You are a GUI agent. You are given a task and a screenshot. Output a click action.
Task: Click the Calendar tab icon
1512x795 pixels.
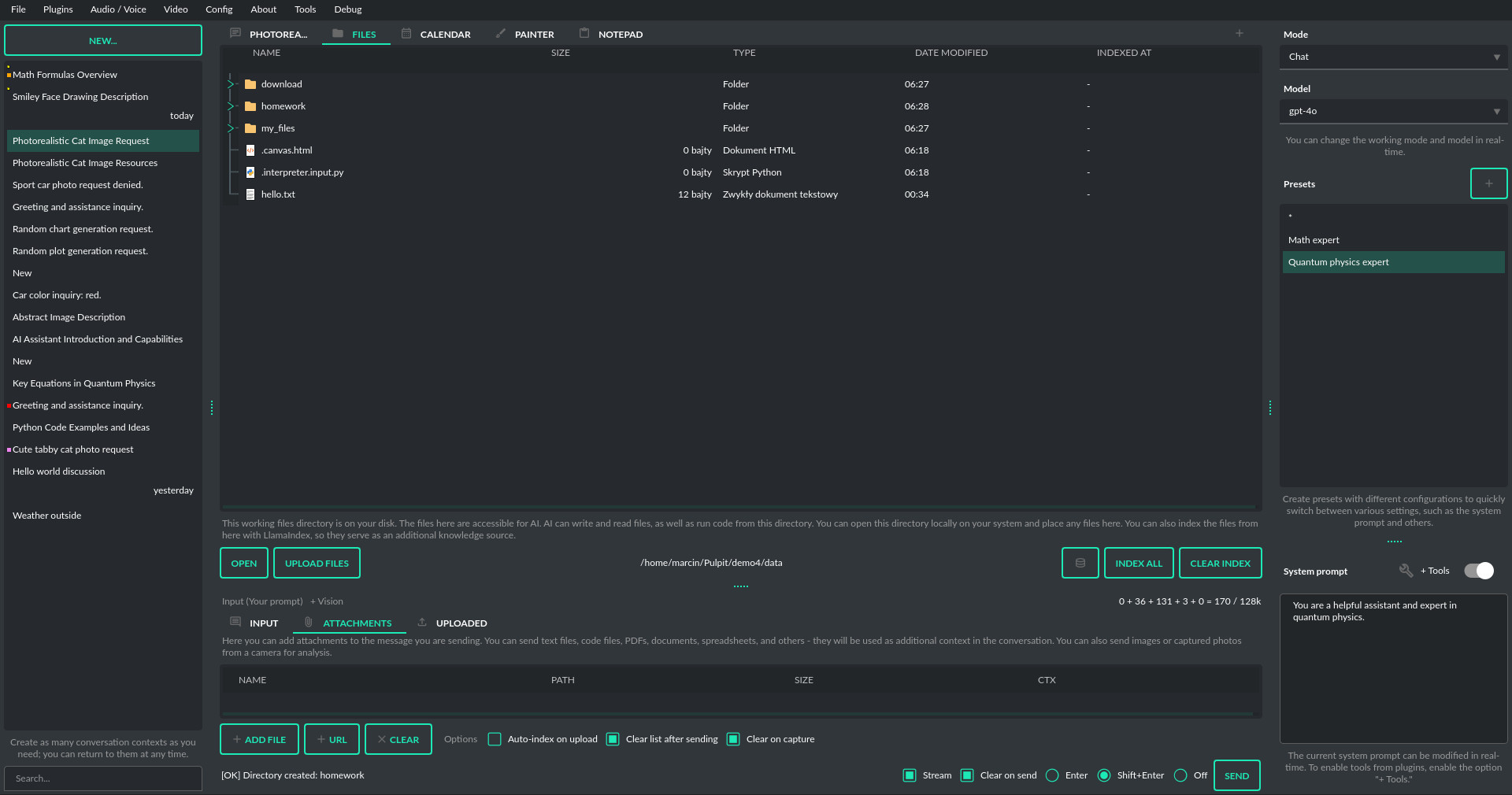coord(406,34)
